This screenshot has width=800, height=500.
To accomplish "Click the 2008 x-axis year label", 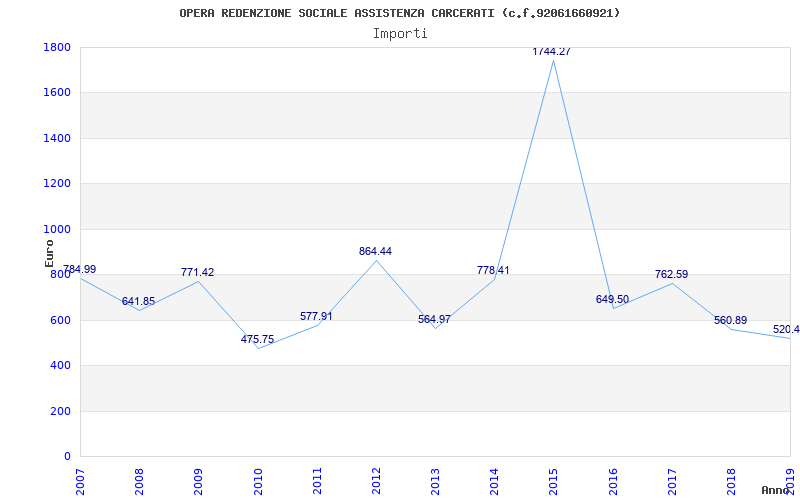I will (140, 481).
